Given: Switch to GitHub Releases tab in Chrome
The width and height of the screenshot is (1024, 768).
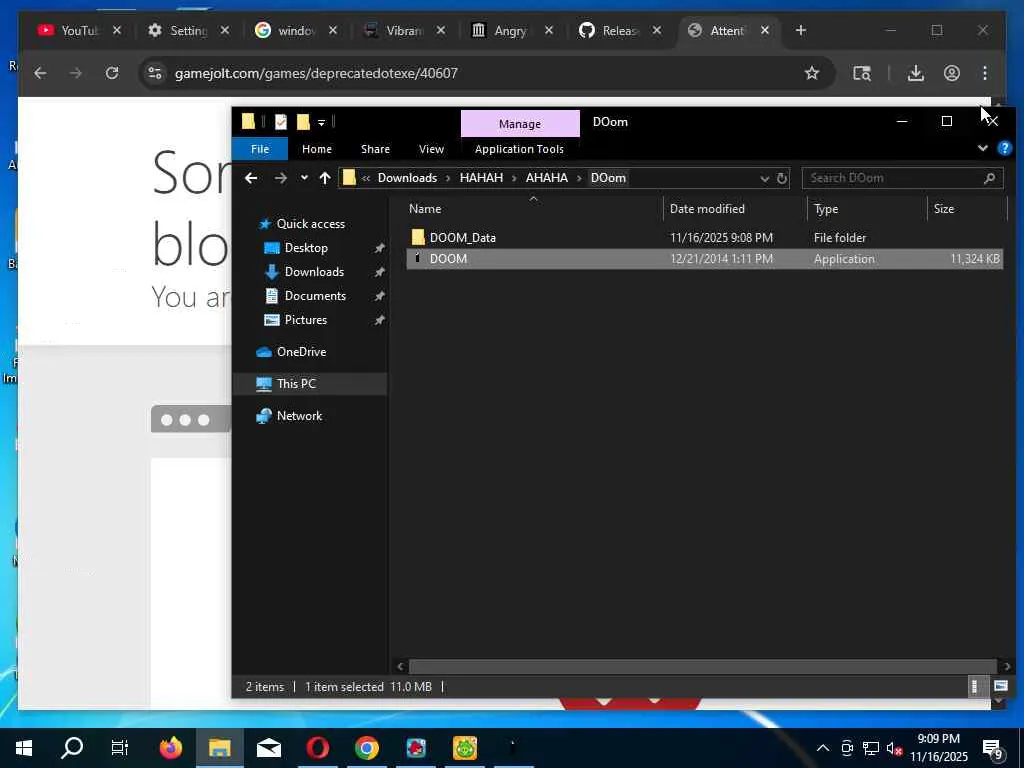Looking at the screenshot, I should coord(619,31).
